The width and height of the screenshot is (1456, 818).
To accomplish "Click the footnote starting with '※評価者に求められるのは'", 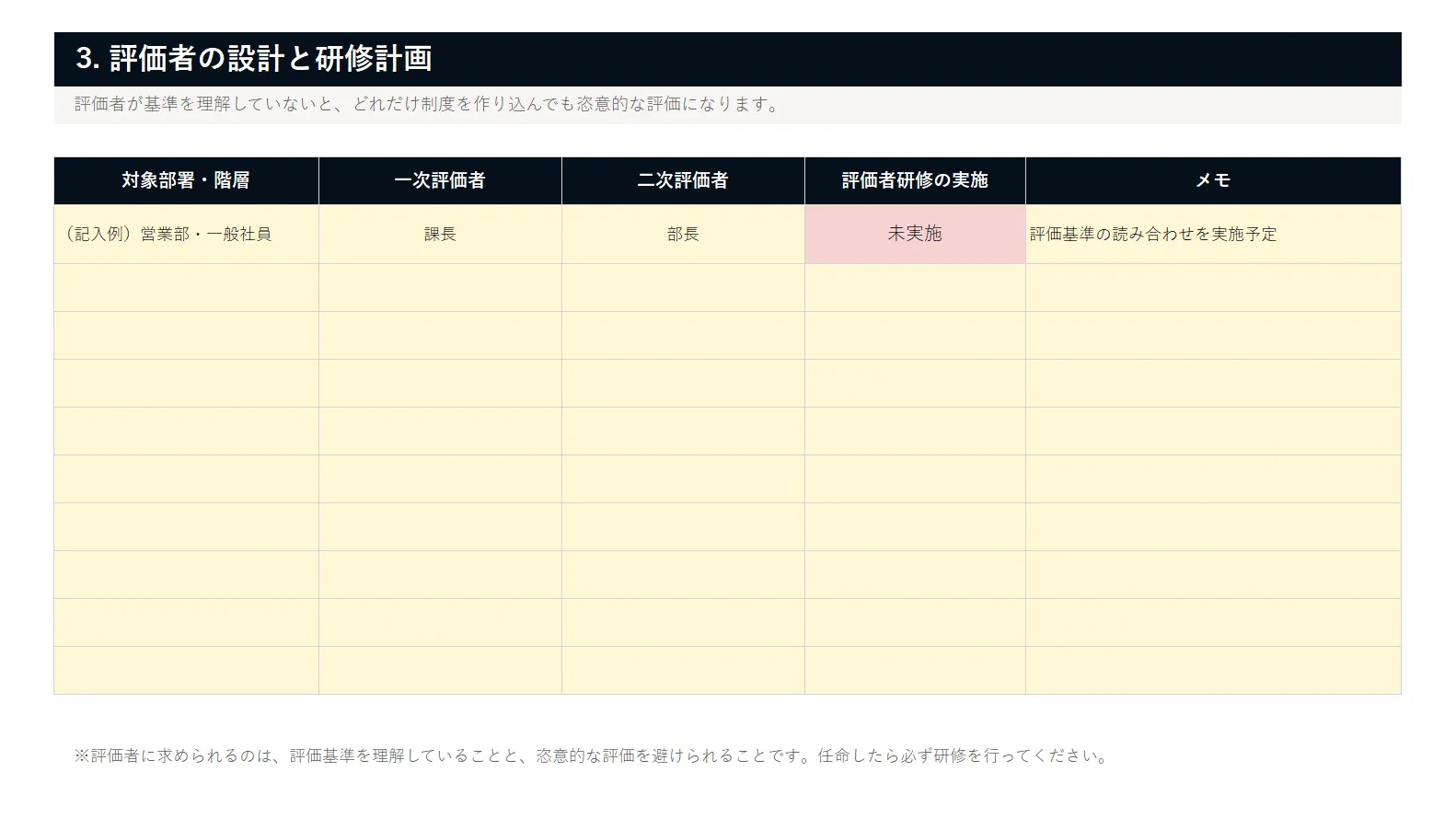I will (593, 756).
